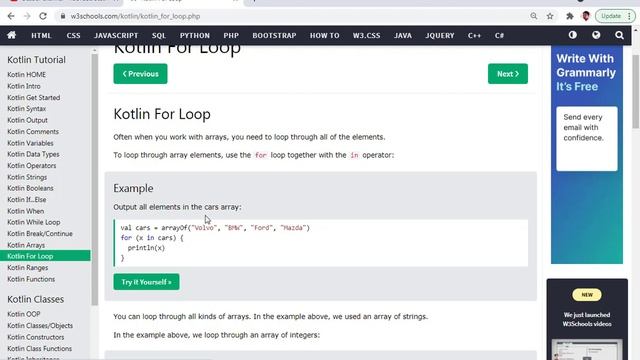
Task: Open C++ in top navigation
Action: click(x=474, y=36)
